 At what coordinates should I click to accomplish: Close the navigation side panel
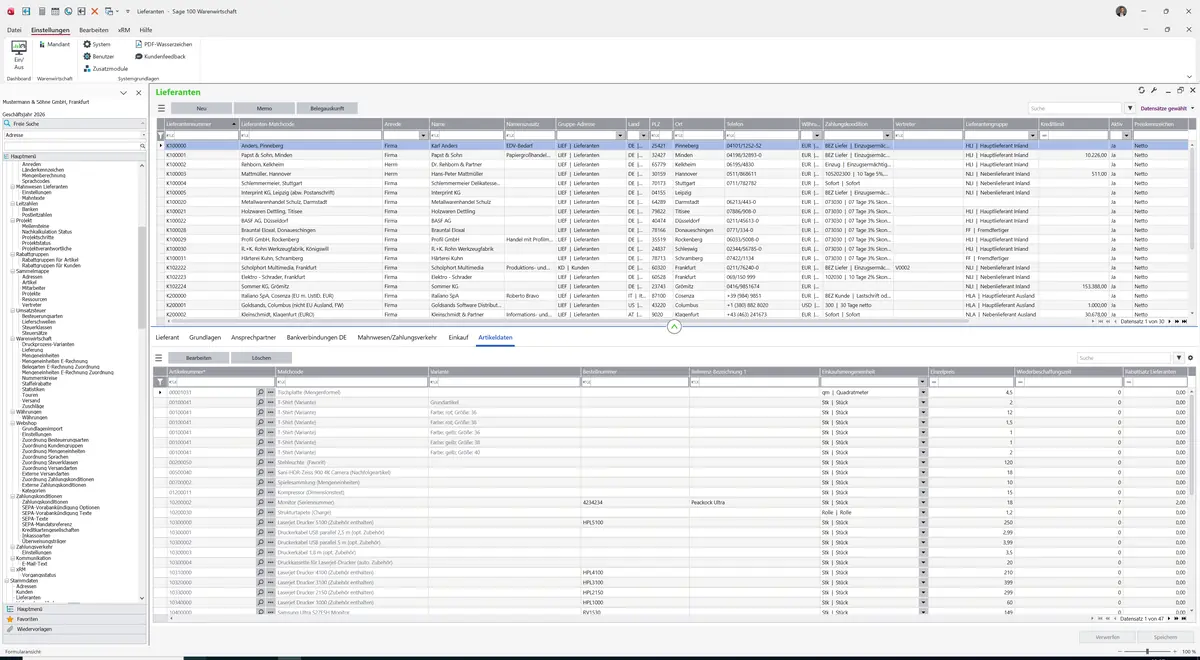point(138,93)
